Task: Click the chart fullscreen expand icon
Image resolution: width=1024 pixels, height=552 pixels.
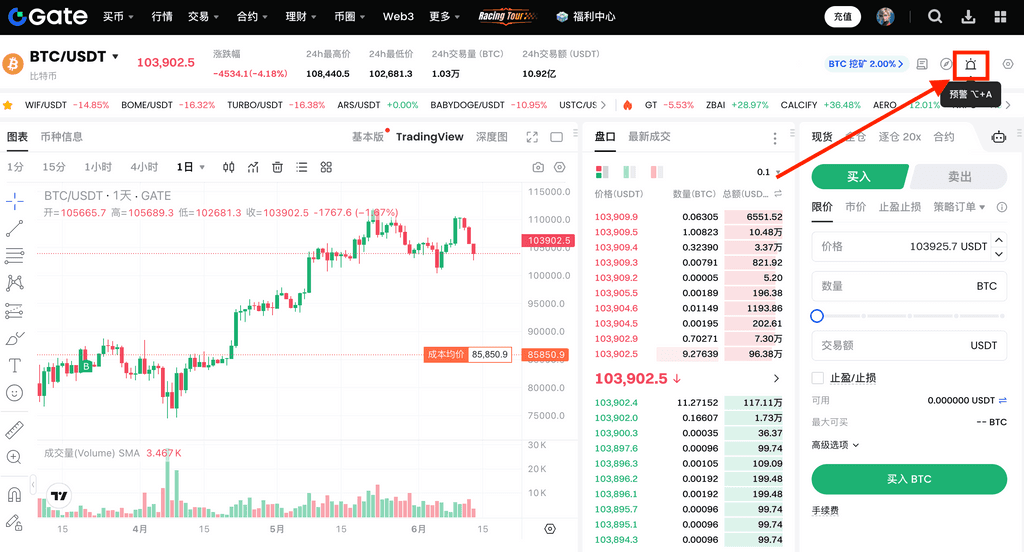Action: (532, 137)
